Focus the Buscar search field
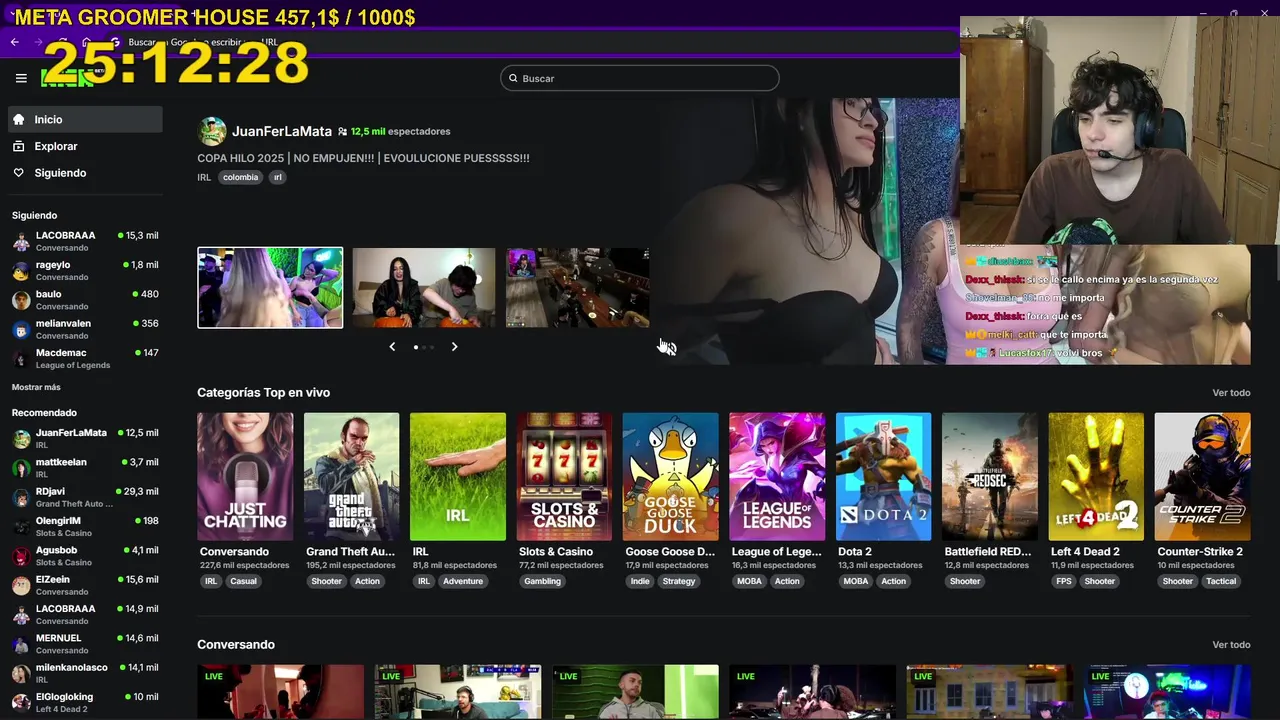 (640, 78)
